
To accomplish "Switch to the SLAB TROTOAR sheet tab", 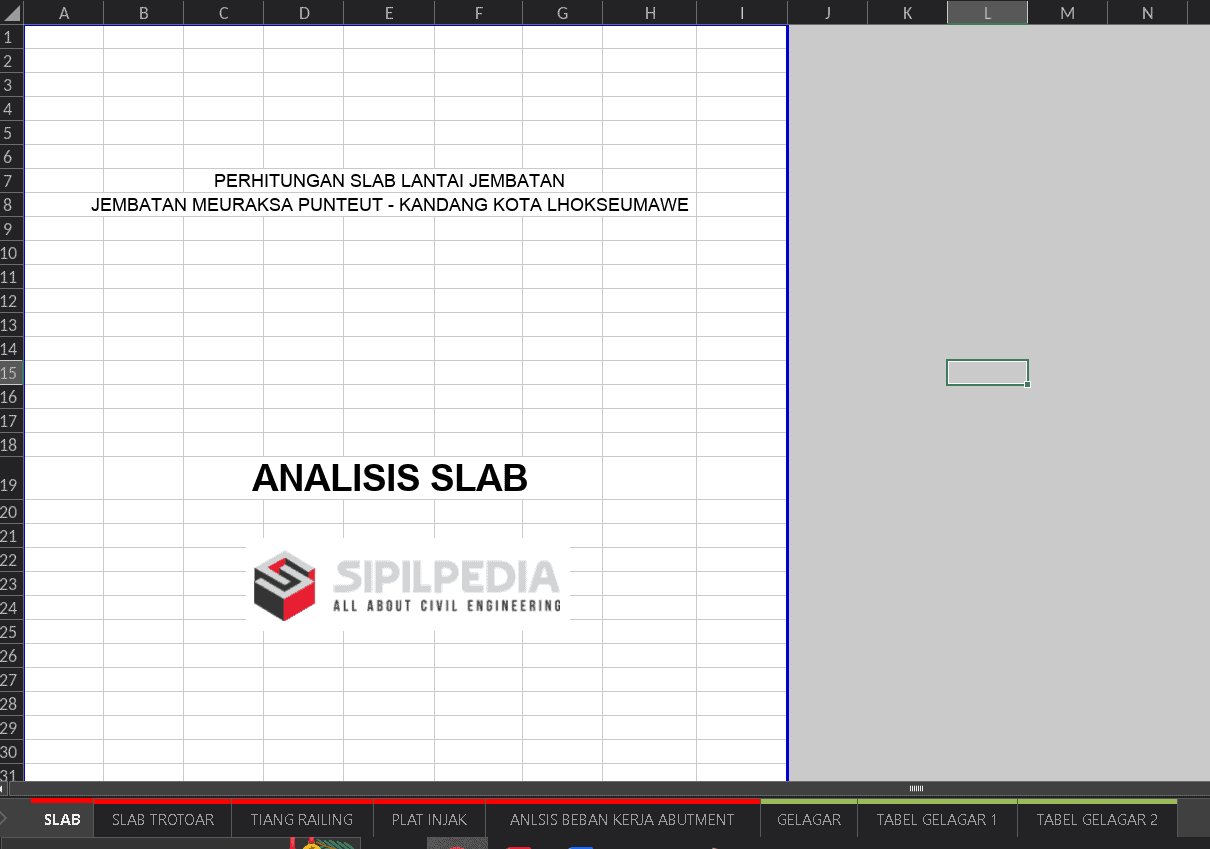I will click(163, 820).
